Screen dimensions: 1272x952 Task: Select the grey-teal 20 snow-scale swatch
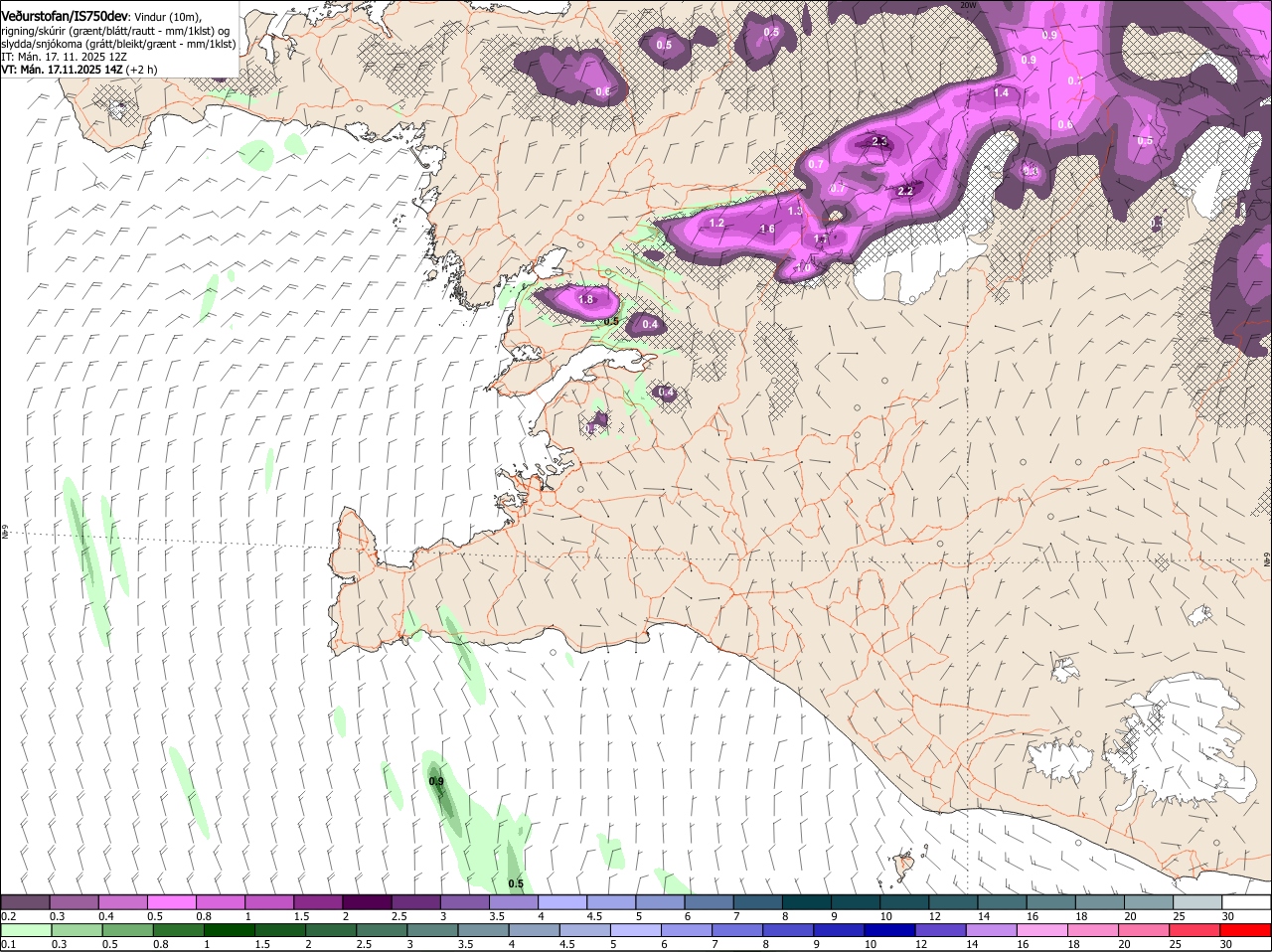pyautogui.click(x=1150, y=902)
